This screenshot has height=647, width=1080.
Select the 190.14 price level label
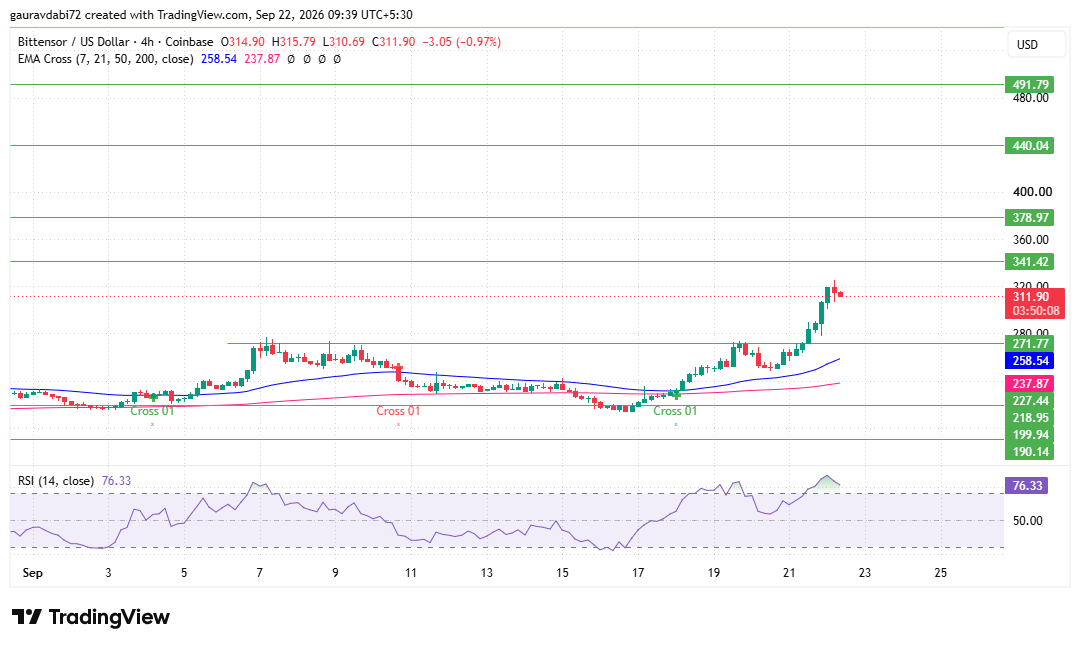coord(1030,452)
